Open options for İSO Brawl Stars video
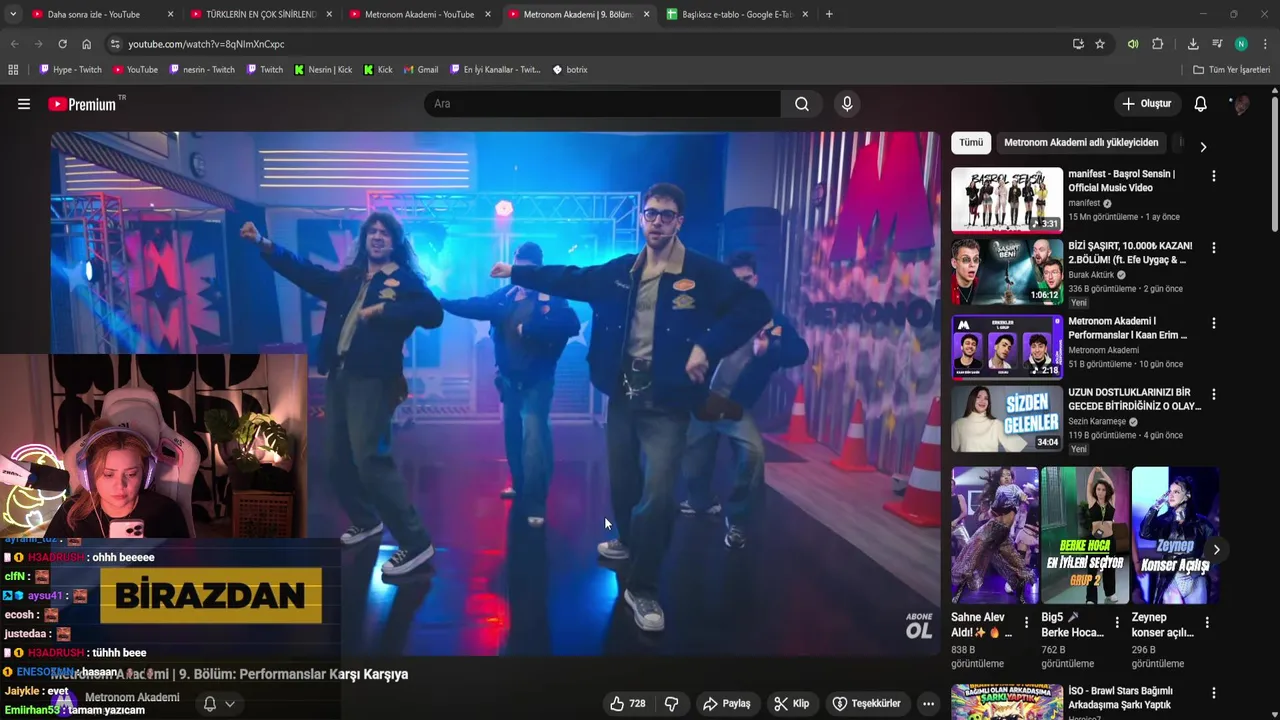Viewport: 1280px width, 720px height. [x=1214, y=693]
